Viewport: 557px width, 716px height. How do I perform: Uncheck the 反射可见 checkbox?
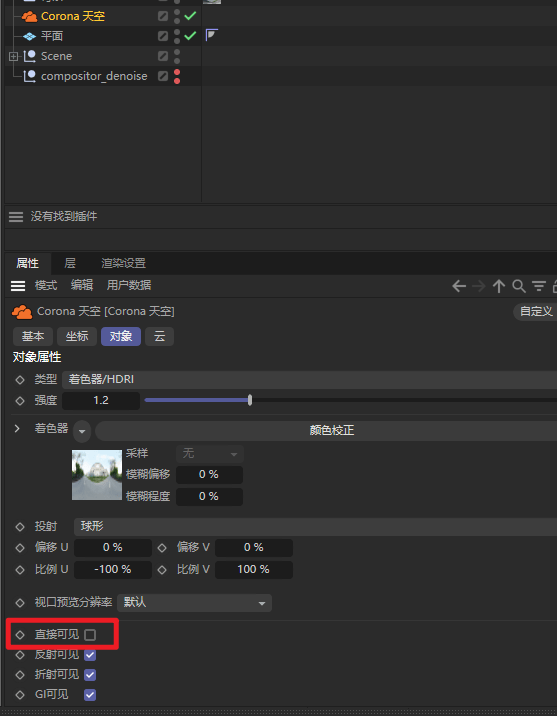(x=90, y=655)
